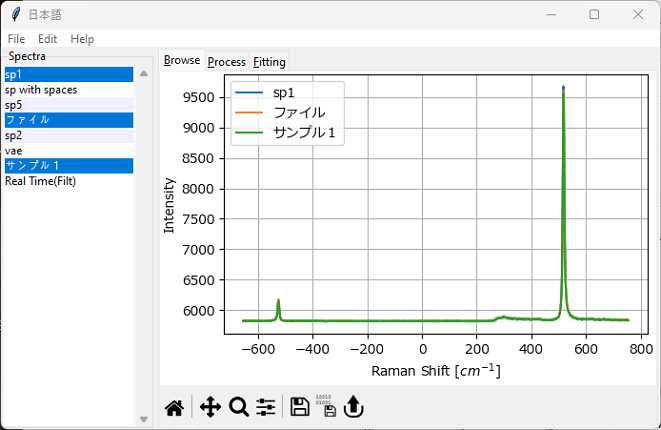This screenshot has width=661, height=430.
Task: Choose 'Real Time(Filt)' from the Spectra list
Action: (40, 181)
